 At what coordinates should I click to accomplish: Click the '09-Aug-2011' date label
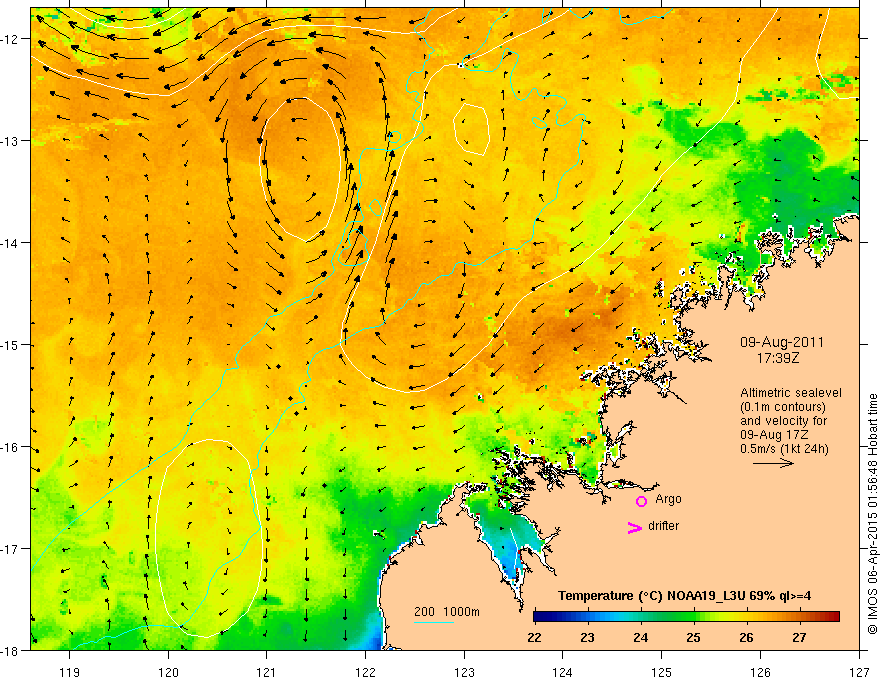[x=782, y=342]
